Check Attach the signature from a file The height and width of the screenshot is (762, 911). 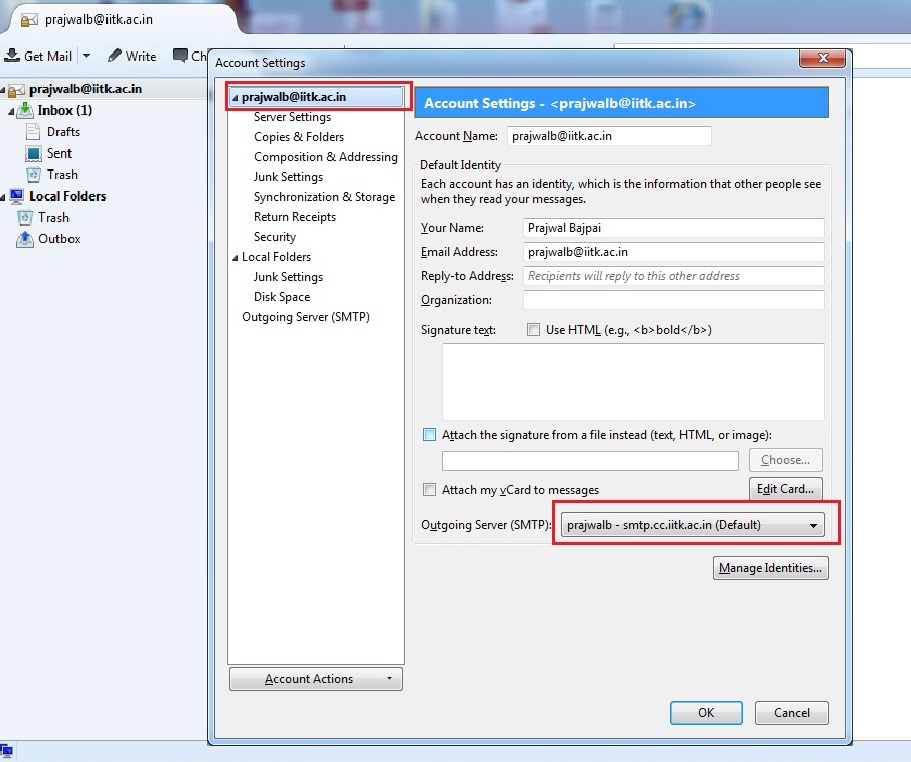pos(429,434)
